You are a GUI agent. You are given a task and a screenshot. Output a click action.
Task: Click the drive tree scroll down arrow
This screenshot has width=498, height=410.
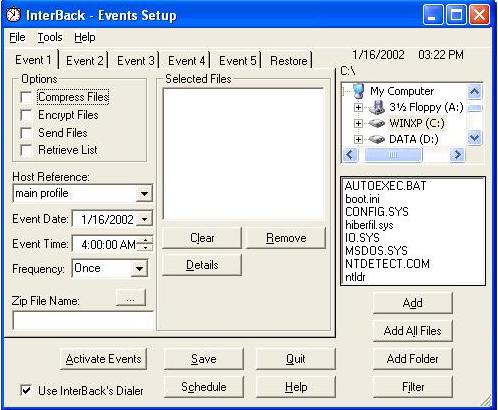pyautogui.click(x=474, y=137)
